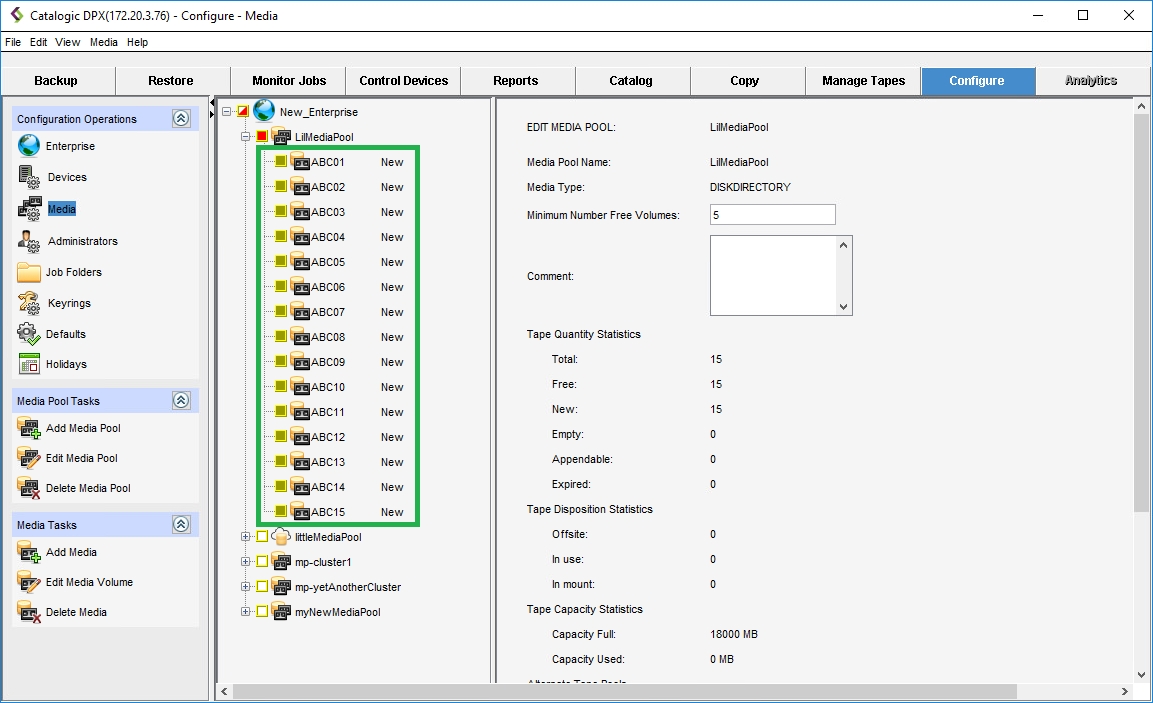The height and width of the screenshot is (703, 1153).
Task: Click the Edit Media Volume icon
Action: point(29,582)
